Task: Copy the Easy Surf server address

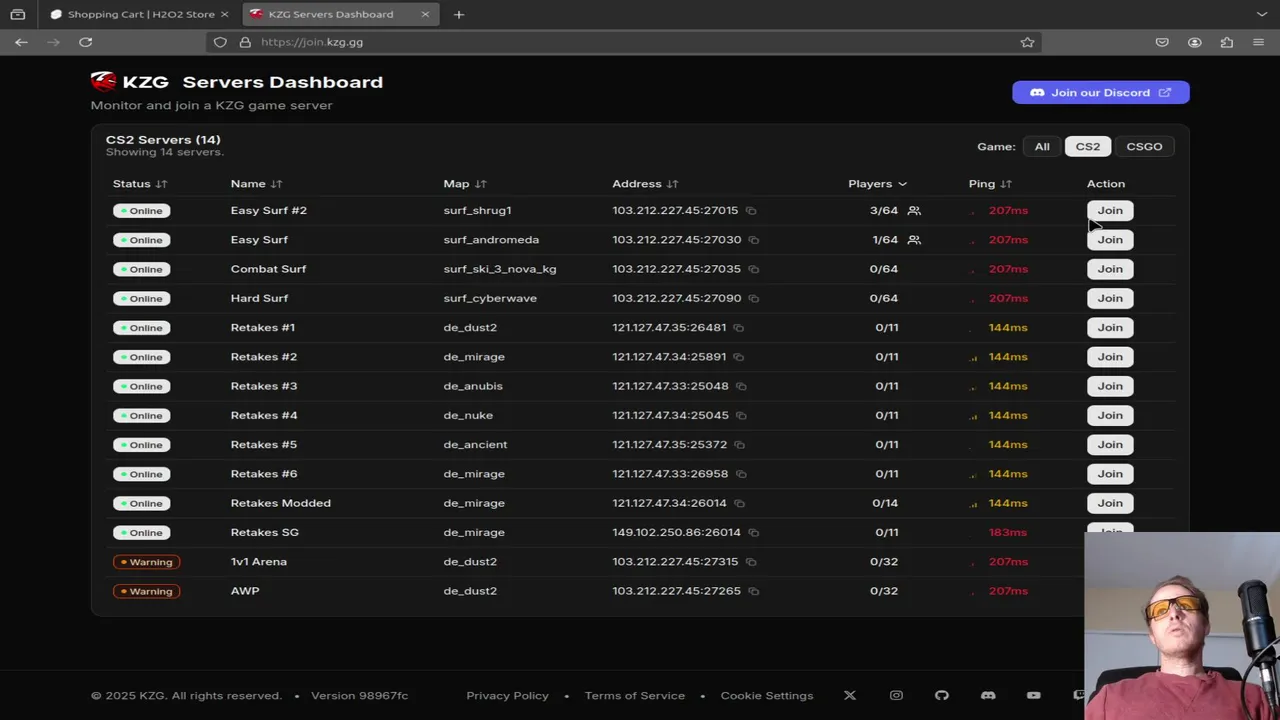Action: (754, 240)
